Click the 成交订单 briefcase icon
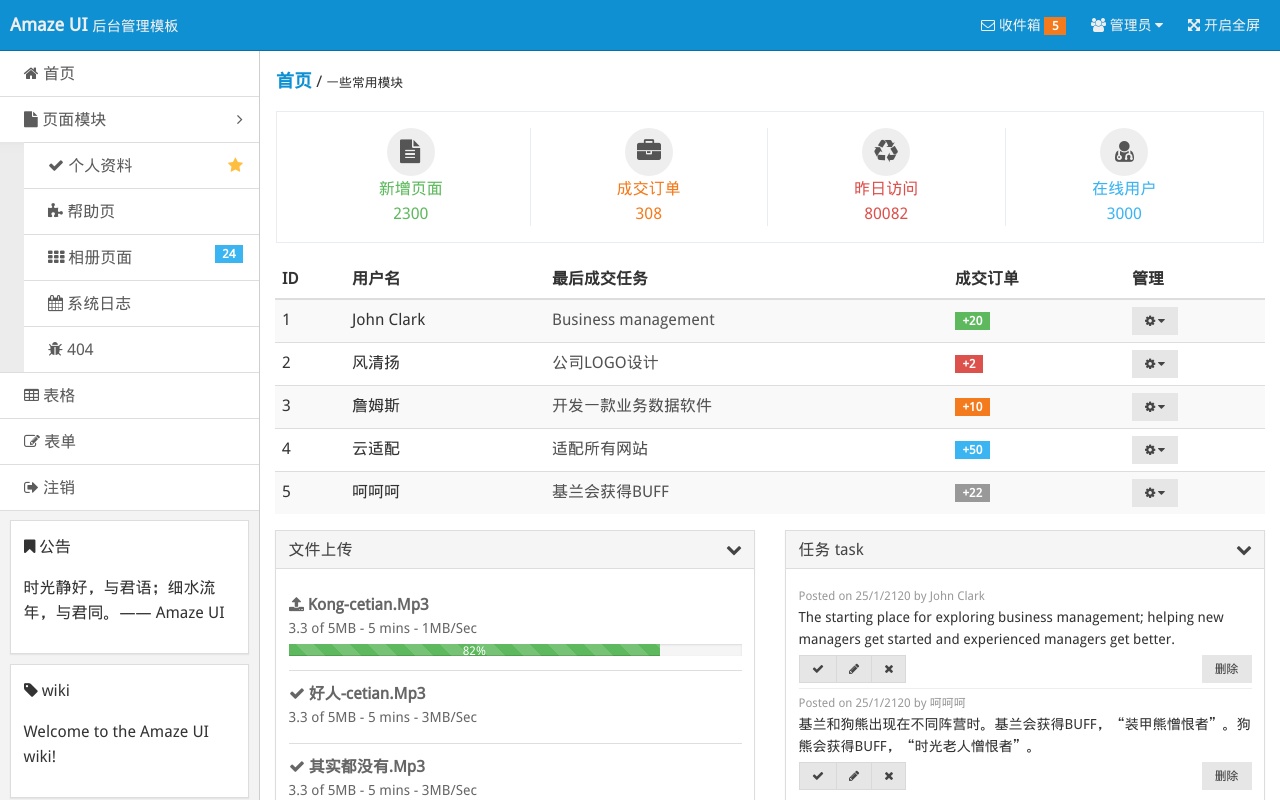Image resolution: width=1280 pixels, height=800 pixels. (x=649, y=152)
